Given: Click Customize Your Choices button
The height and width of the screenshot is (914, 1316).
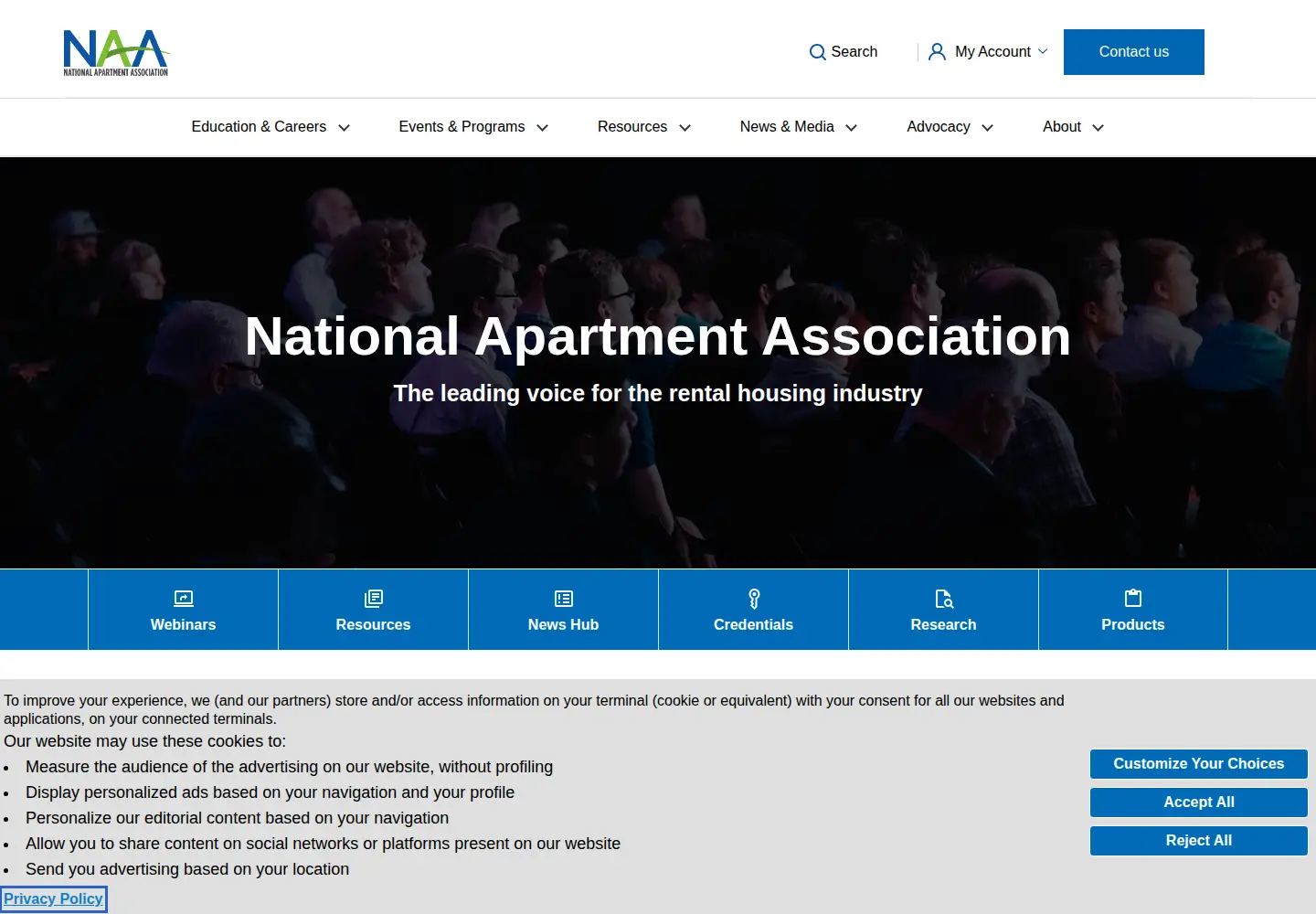Looking at the screenshot, I should click(1199, 764).
